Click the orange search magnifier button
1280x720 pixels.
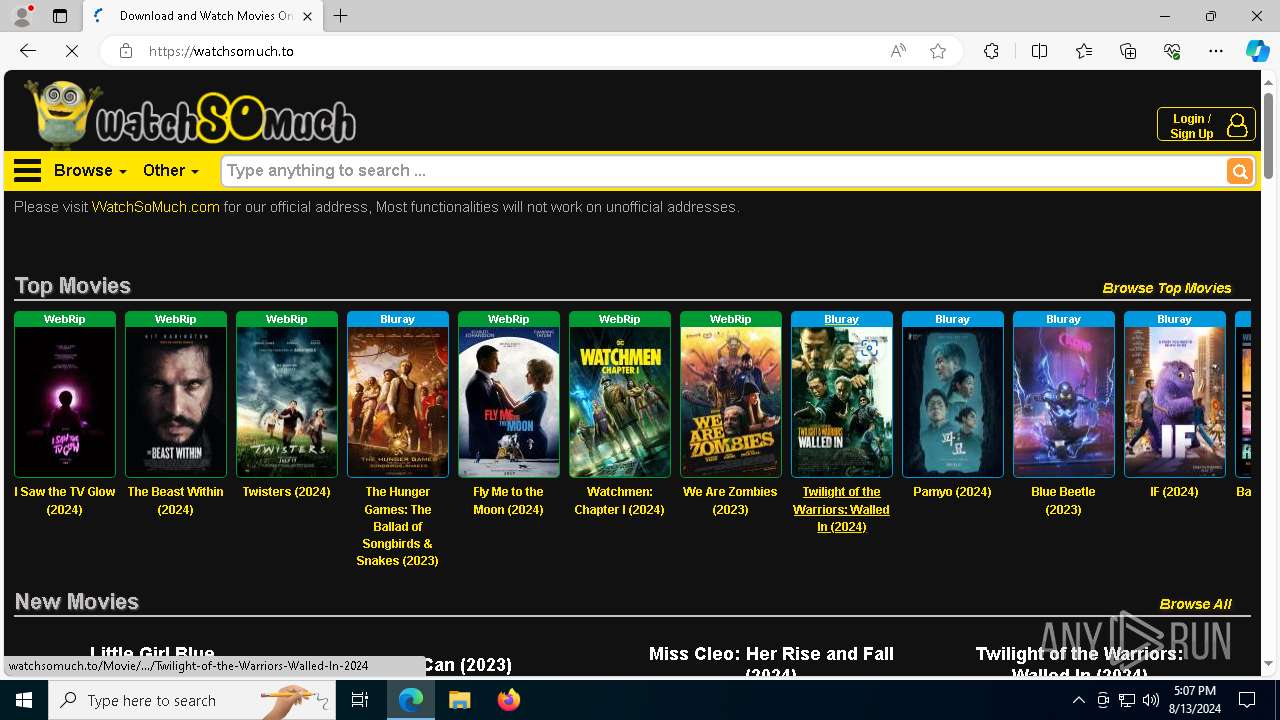pos(1240,171)
